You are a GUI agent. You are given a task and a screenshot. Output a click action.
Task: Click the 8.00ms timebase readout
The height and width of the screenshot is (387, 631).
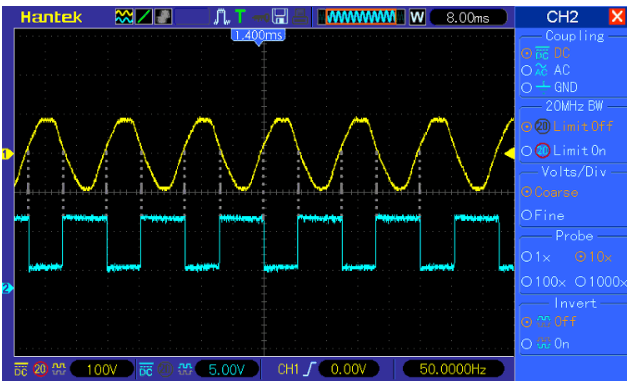tap(468, 18)
